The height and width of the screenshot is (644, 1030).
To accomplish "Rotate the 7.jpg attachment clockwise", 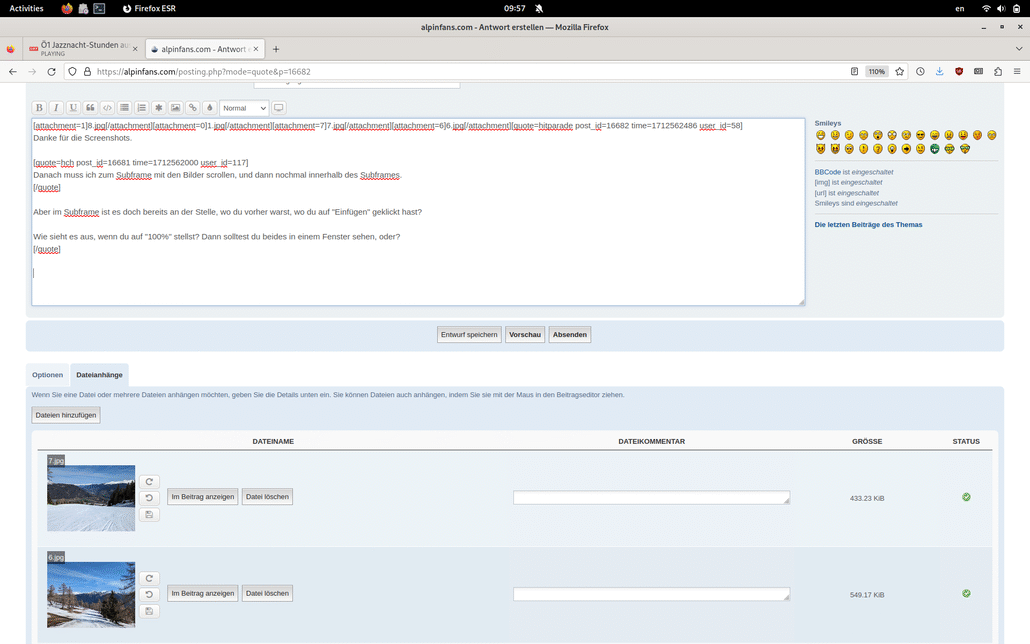I will (149, 481).
